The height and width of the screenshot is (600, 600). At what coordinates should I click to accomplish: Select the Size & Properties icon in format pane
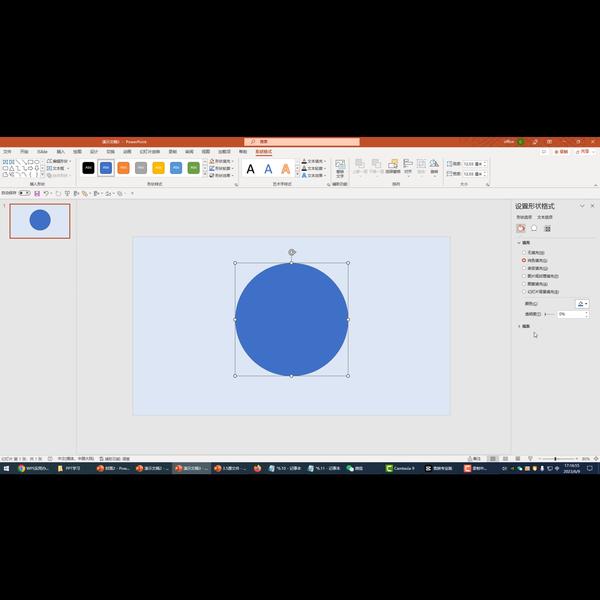click(x=548, y=228)
